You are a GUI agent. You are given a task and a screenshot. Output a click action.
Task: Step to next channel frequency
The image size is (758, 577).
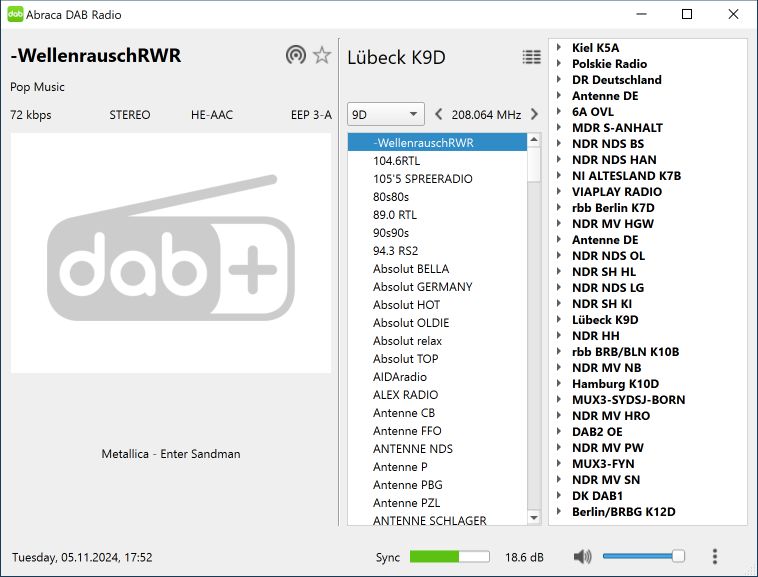tap(534, 114)
